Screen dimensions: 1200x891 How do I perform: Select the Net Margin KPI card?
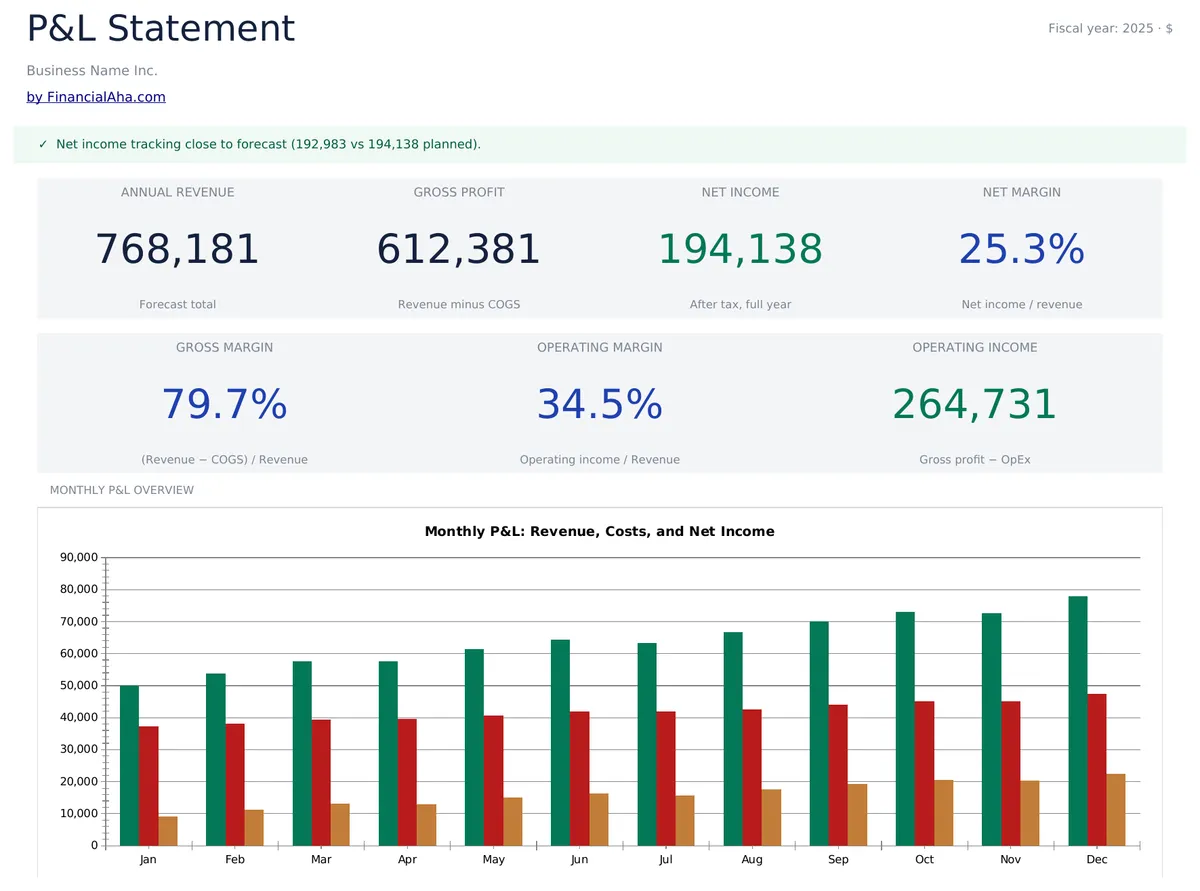click(1021, 247)
